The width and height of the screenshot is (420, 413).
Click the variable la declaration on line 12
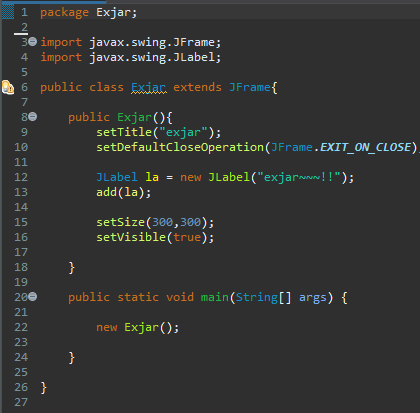tap(152, 177)
